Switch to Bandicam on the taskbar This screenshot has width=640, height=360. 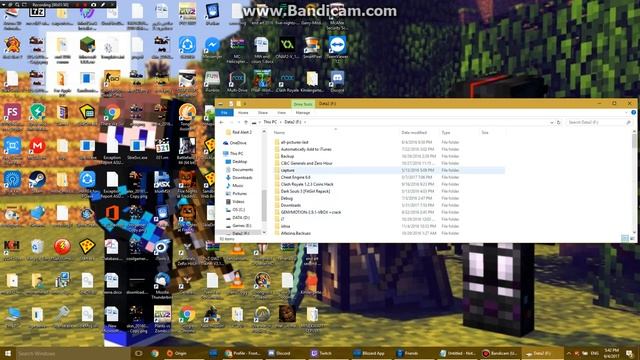tap(500, 353)
